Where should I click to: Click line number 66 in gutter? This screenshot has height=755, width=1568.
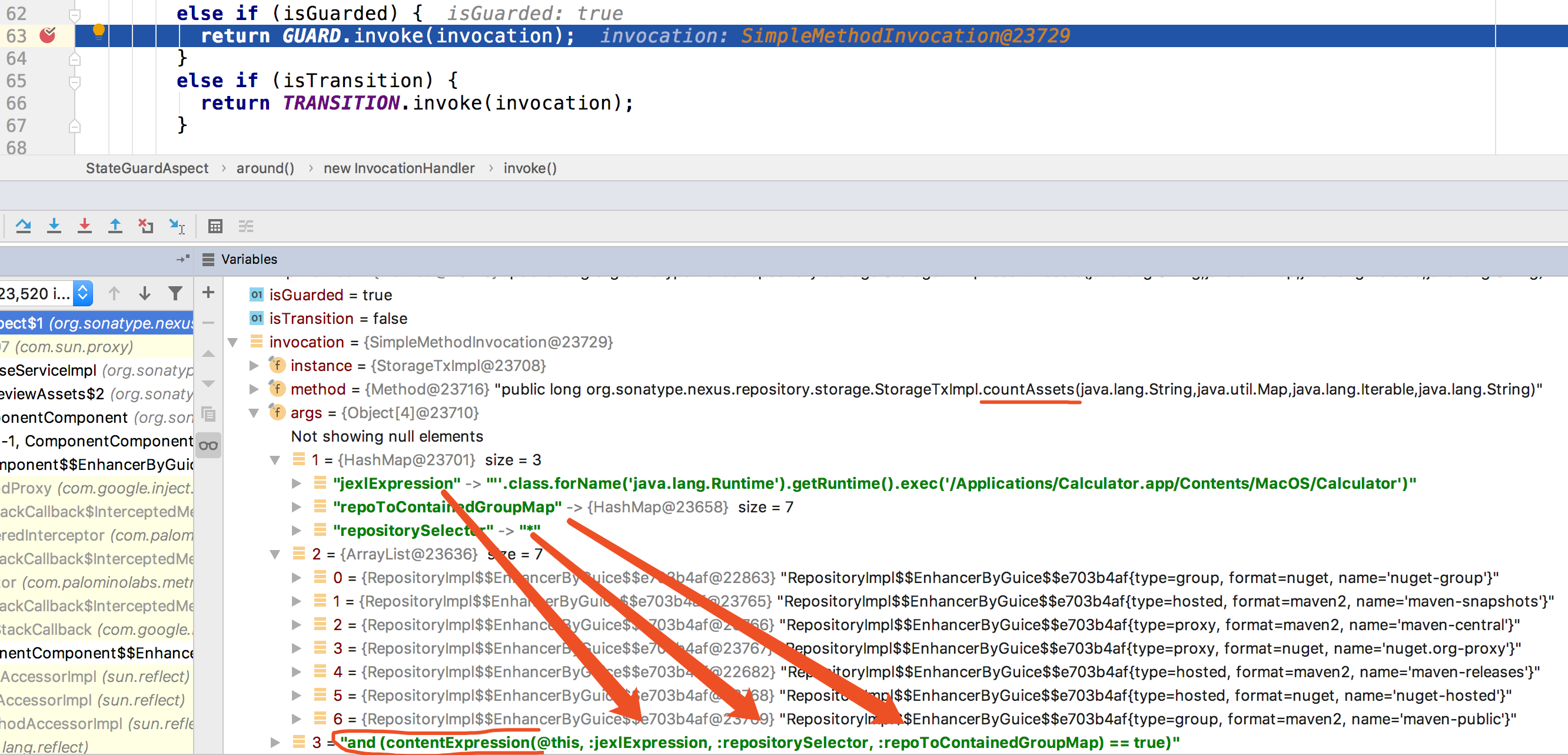[16, 103]
